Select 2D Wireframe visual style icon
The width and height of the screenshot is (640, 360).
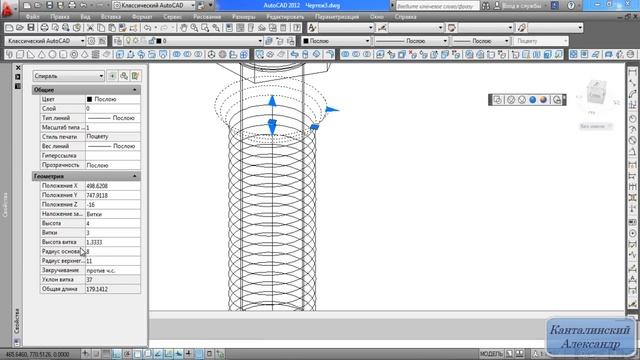(x=498, y=100)
